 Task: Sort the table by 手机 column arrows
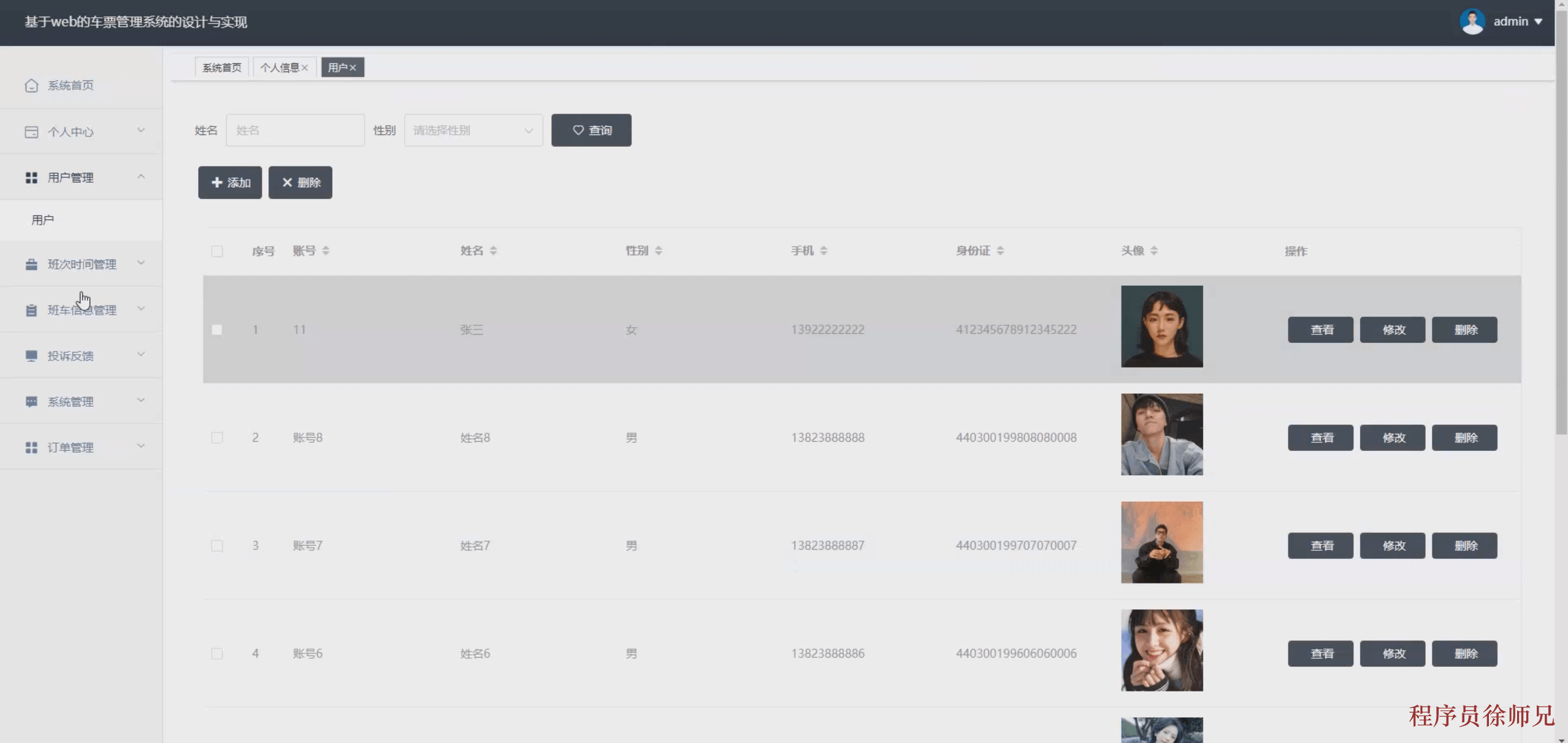click(x=824, y=251)
